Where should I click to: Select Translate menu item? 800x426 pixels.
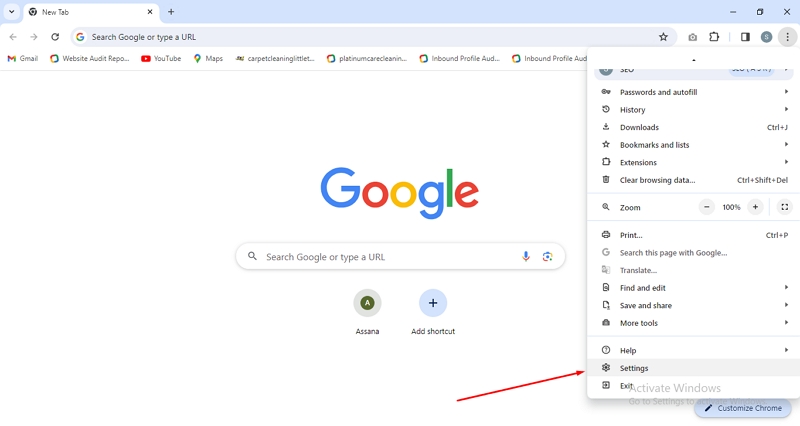(x=694, y=270)
